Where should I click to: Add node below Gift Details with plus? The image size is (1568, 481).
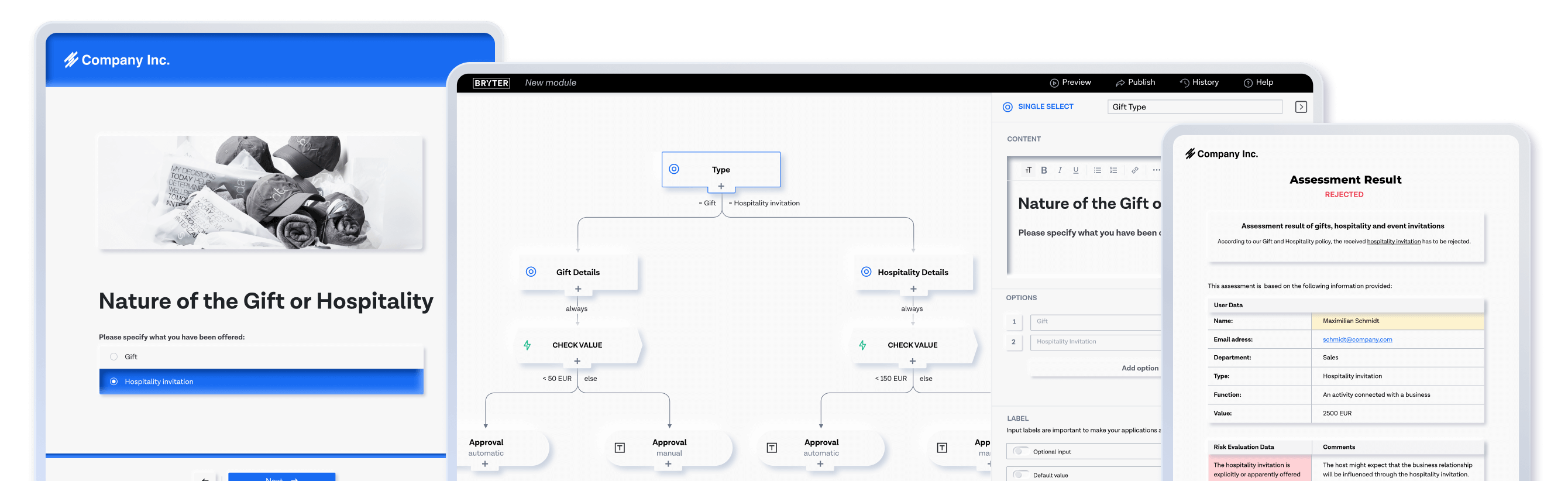coord(577,289)
